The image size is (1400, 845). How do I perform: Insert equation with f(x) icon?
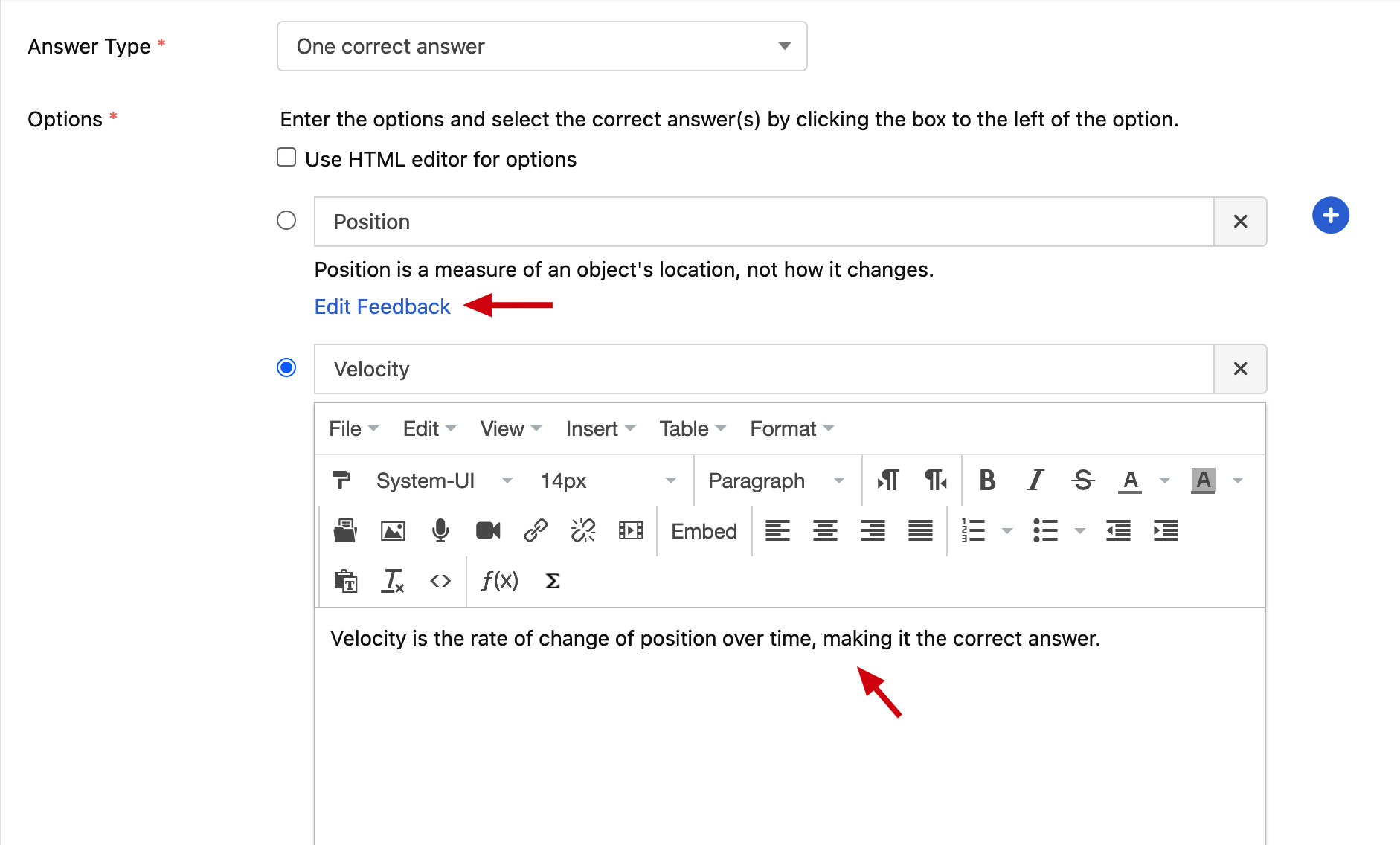coord(499,581)
